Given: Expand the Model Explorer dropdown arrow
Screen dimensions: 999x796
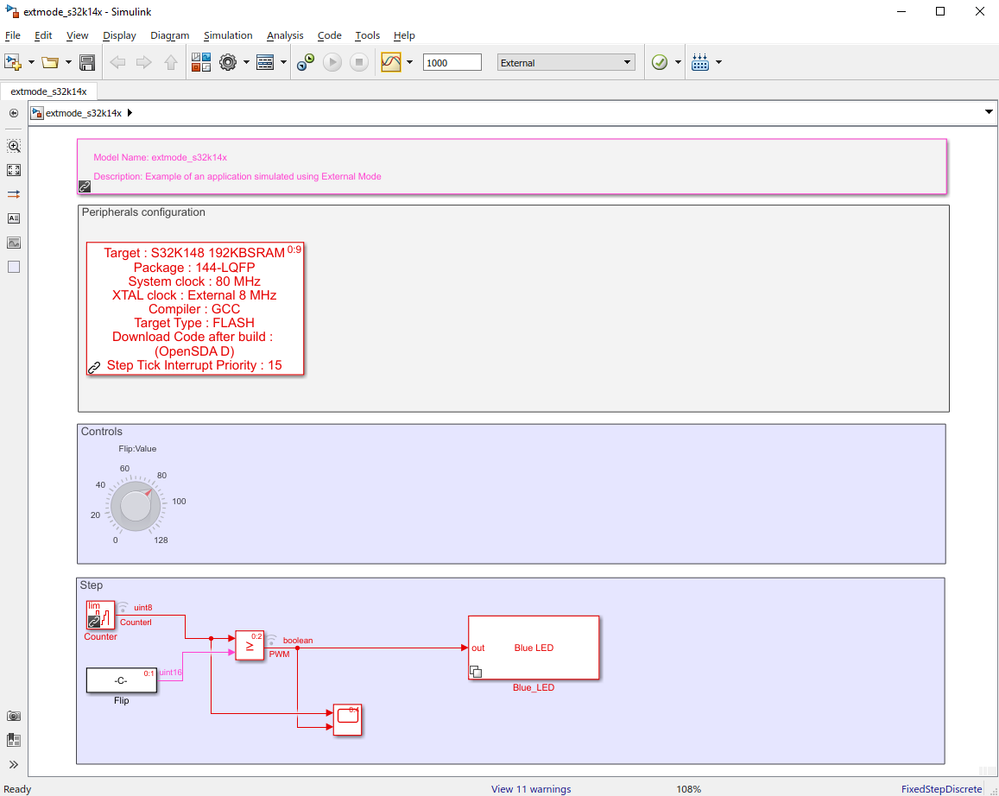Looking at the screenshot, I should [x=284, y=62].
